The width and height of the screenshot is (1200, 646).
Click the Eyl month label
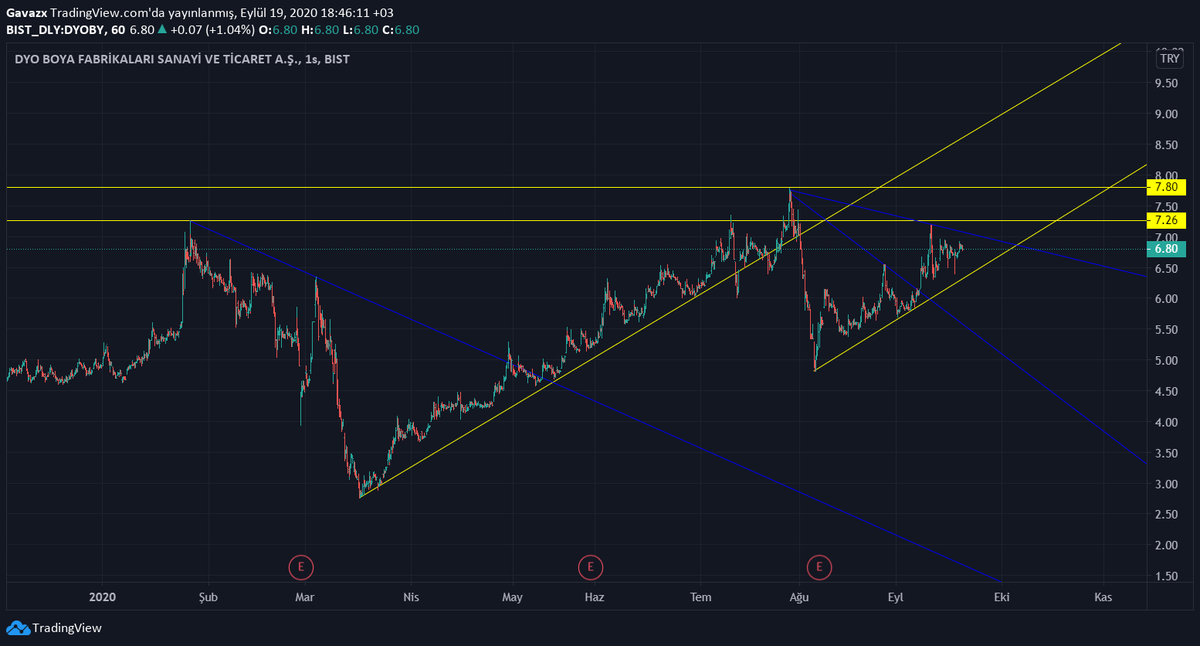(x=896, y=597)
